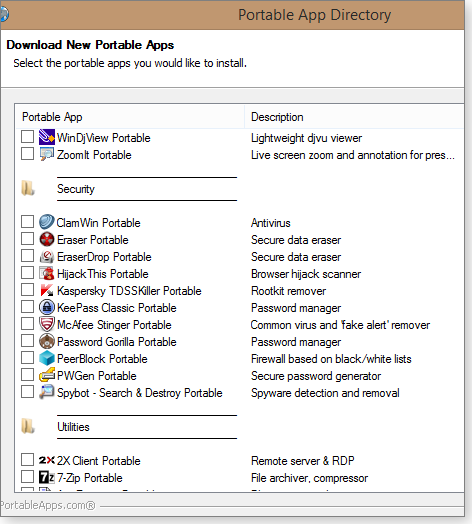
Task: Click the 'Remote server & RDP' description
Action: point(303,461)
